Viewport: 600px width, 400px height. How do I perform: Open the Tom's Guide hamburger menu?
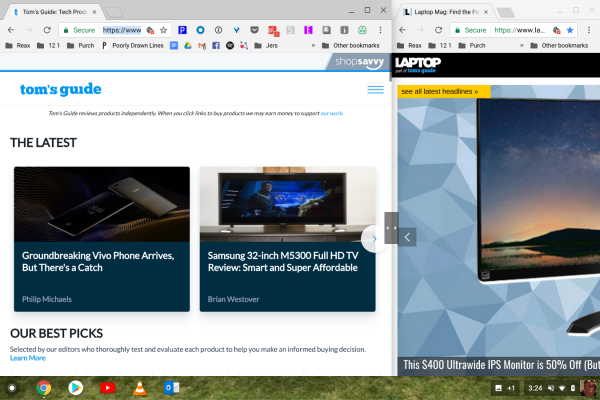coord(375,90)
